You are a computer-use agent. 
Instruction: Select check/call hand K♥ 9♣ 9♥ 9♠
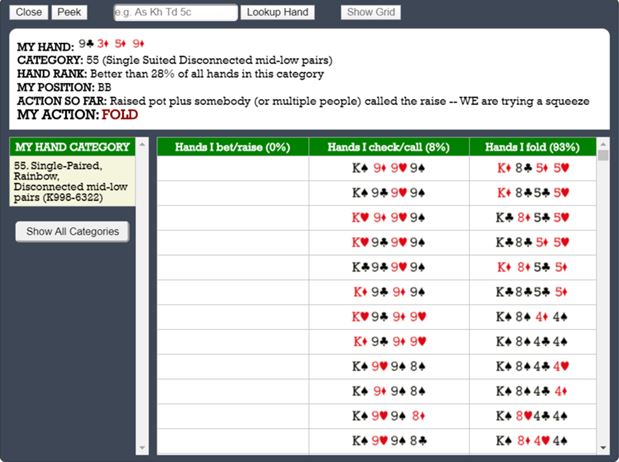(389, 242)
